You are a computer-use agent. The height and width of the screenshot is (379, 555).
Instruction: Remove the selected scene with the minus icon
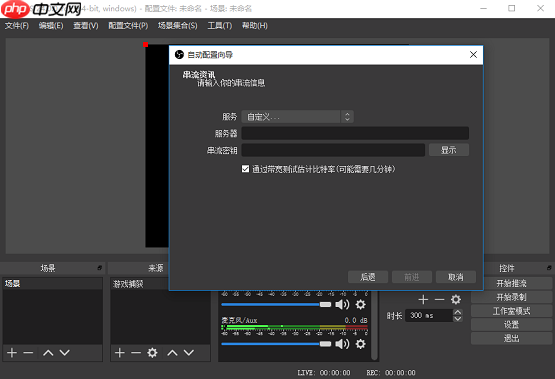28,352
